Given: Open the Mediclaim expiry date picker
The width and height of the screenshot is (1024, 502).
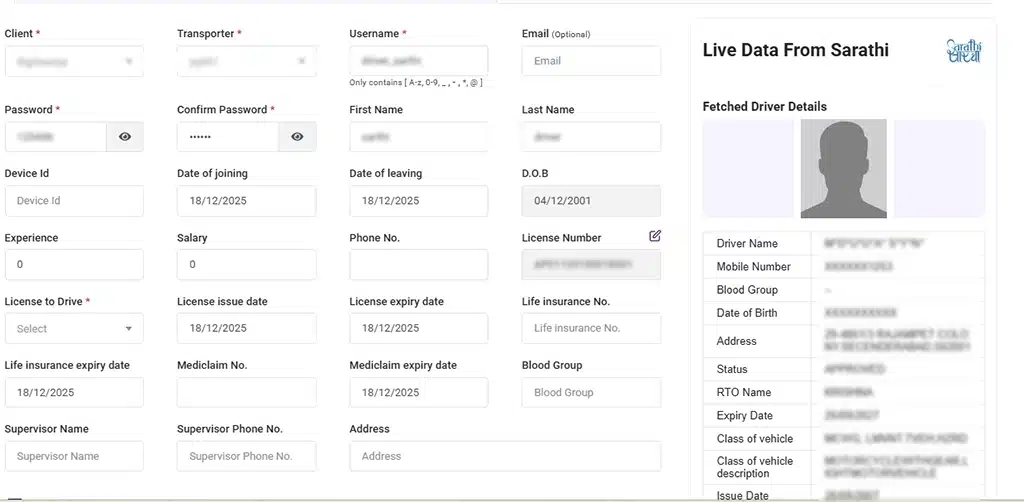Looking at the screenshot, I should tap(419, 392).
